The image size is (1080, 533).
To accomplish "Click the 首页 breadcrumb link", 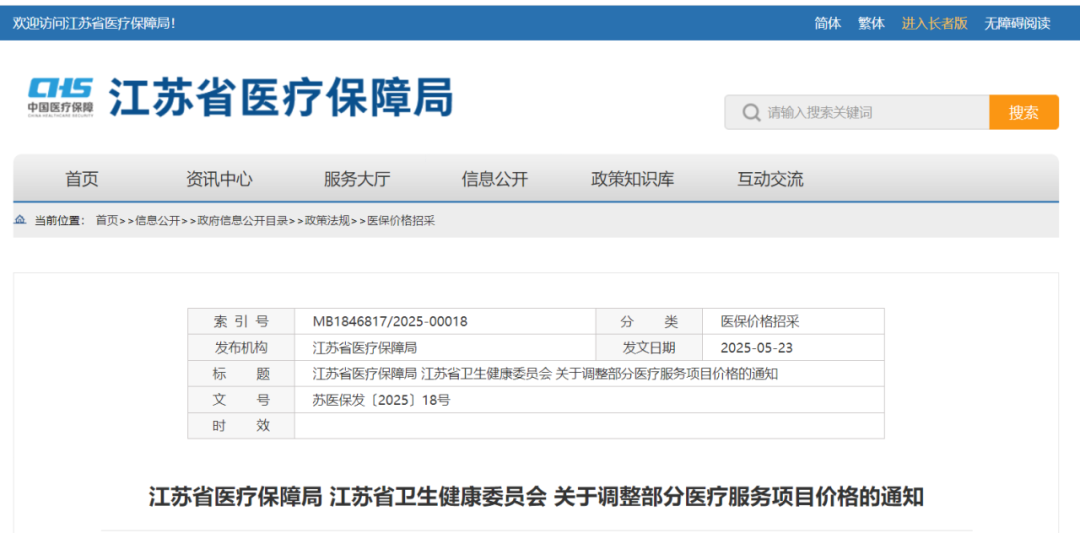I will (x=107, y=221).
